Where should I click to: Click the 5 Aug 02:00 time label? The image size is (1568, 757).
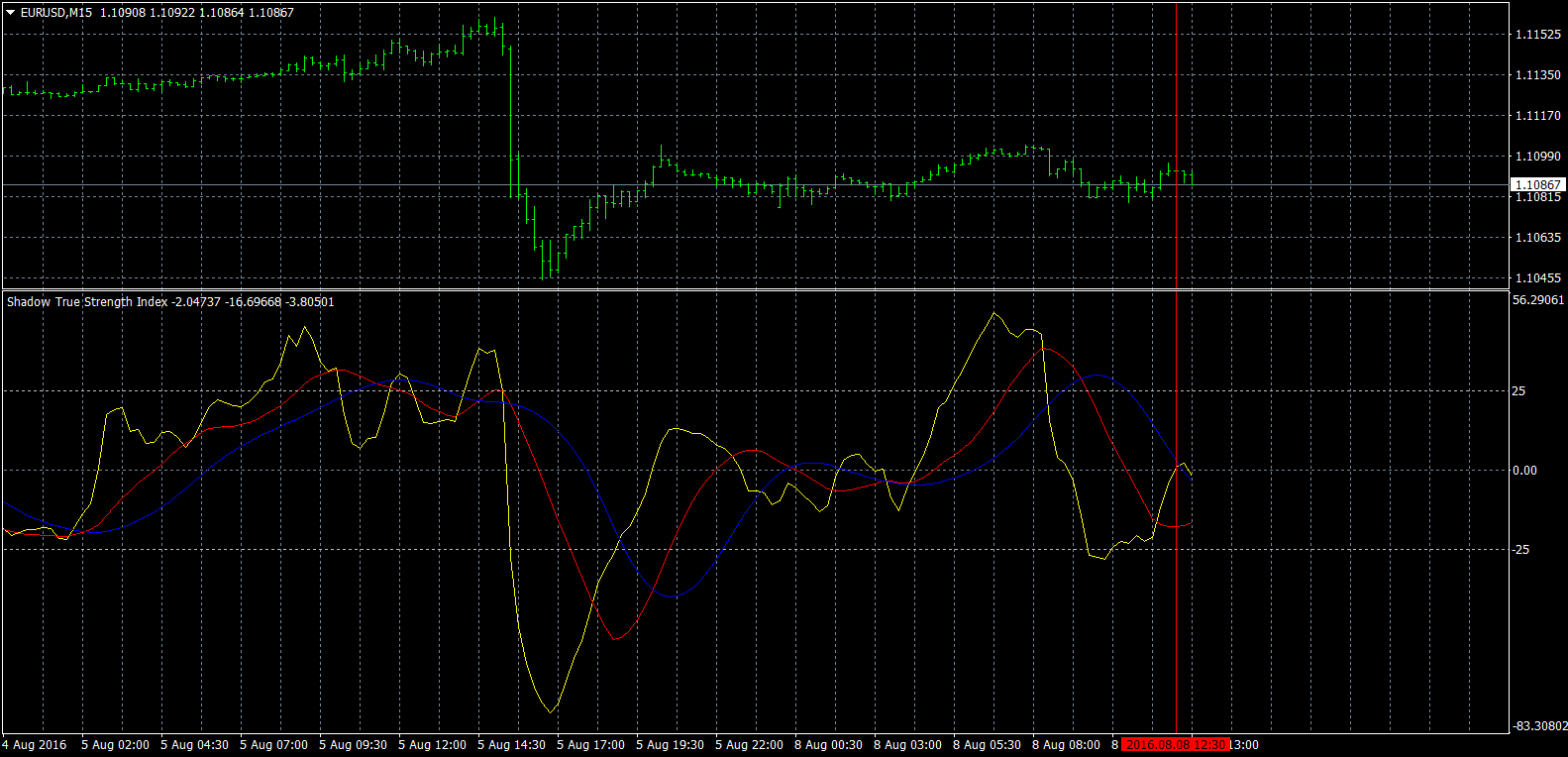tap(115, 745)
